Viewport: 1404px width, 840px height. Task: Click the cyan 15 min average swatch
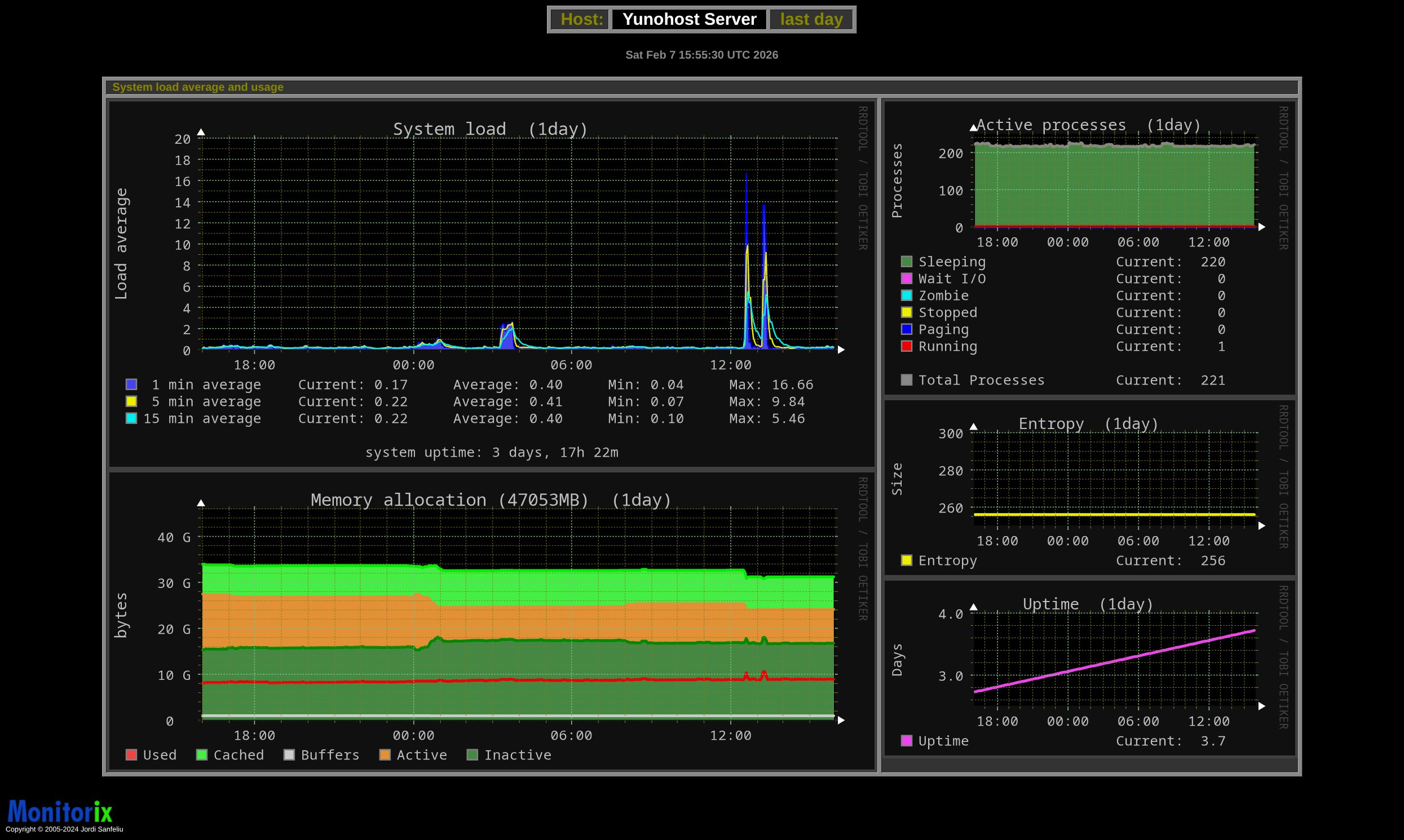pyautogui.click(x=131, y=418)
